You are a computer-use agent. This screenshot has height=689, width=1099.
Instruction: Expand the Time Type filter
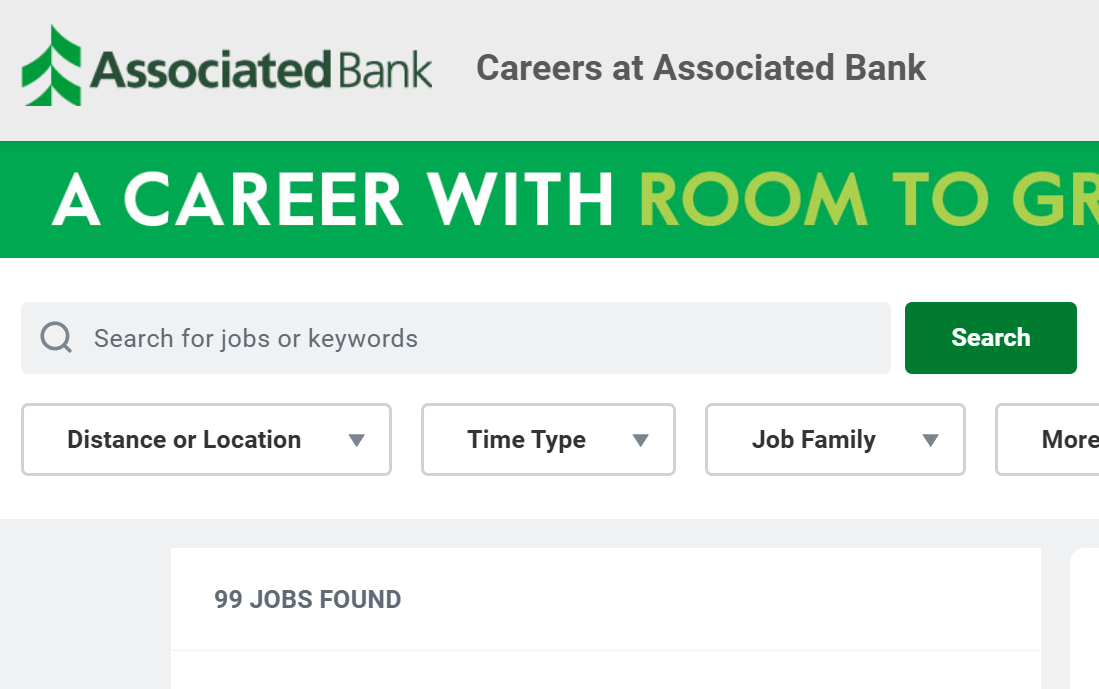(x=548, y=439)
